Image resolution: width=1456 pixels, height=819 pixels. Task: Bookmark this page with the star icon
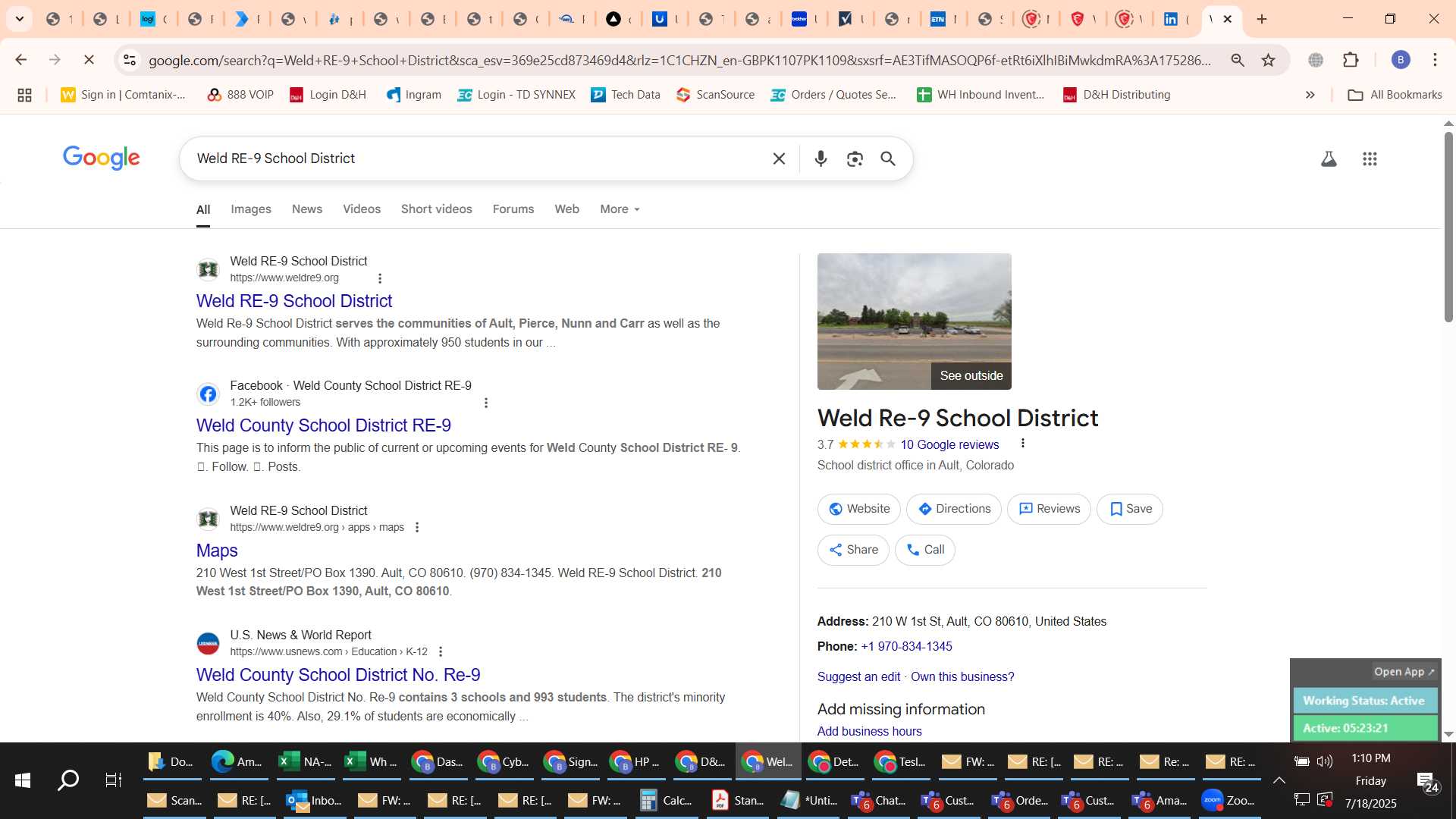click(1268, 60)
